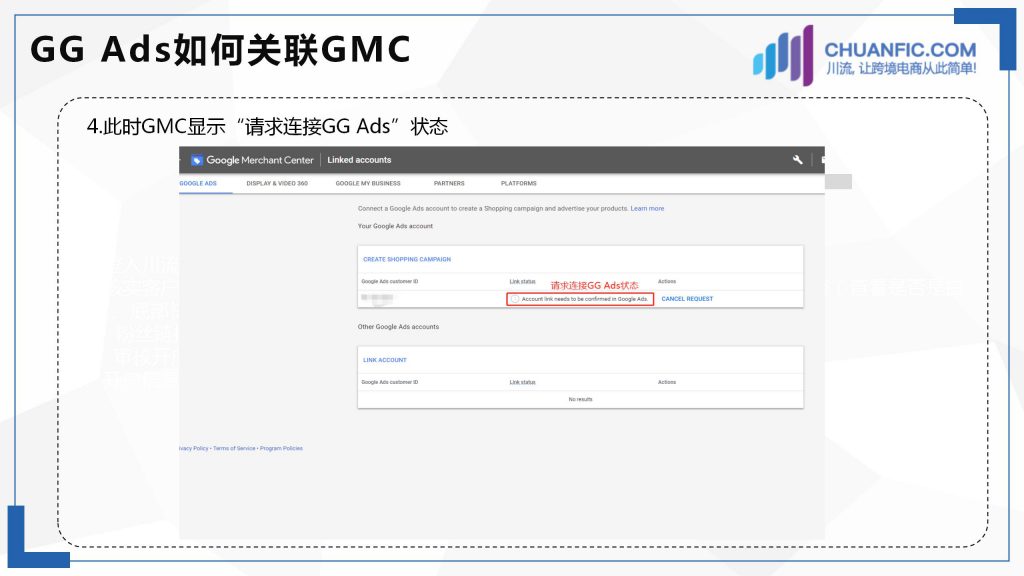Open the Terms of Service link

pyautogui.click(x=234, y=448)
